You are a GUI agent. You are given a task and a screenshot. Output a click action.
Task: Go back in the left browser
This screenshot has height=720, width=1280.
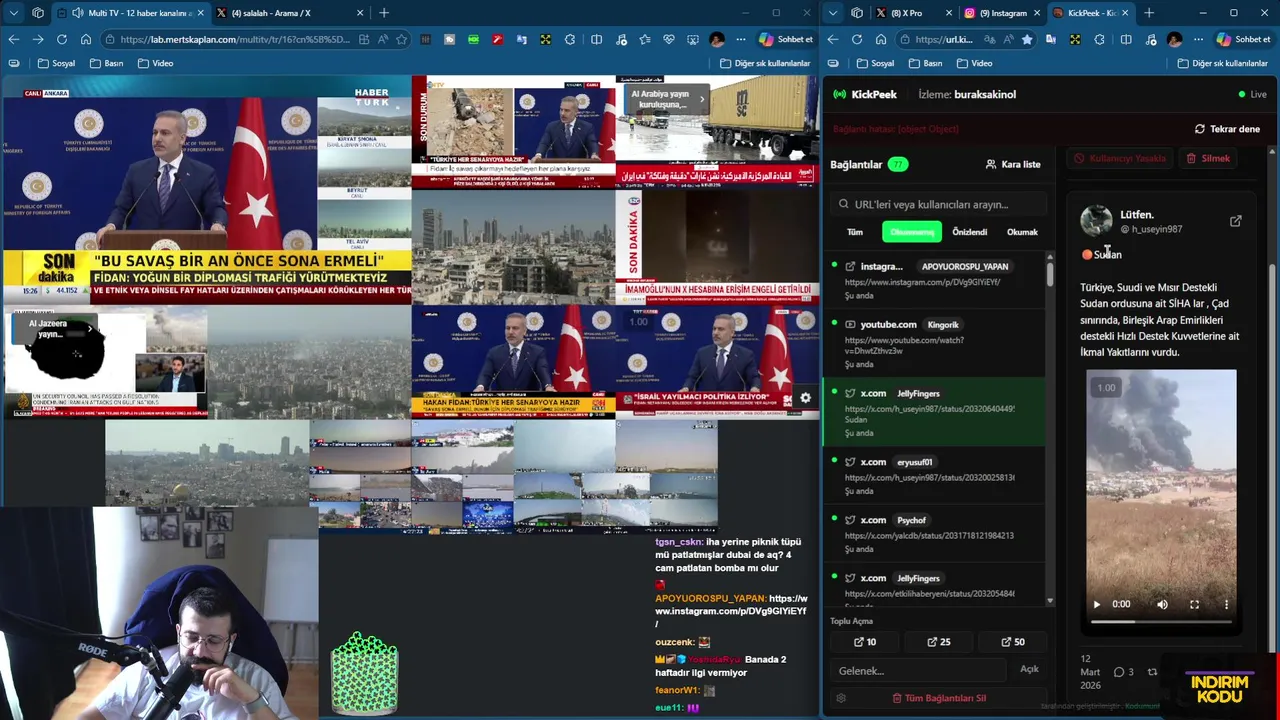pos(14,39)
